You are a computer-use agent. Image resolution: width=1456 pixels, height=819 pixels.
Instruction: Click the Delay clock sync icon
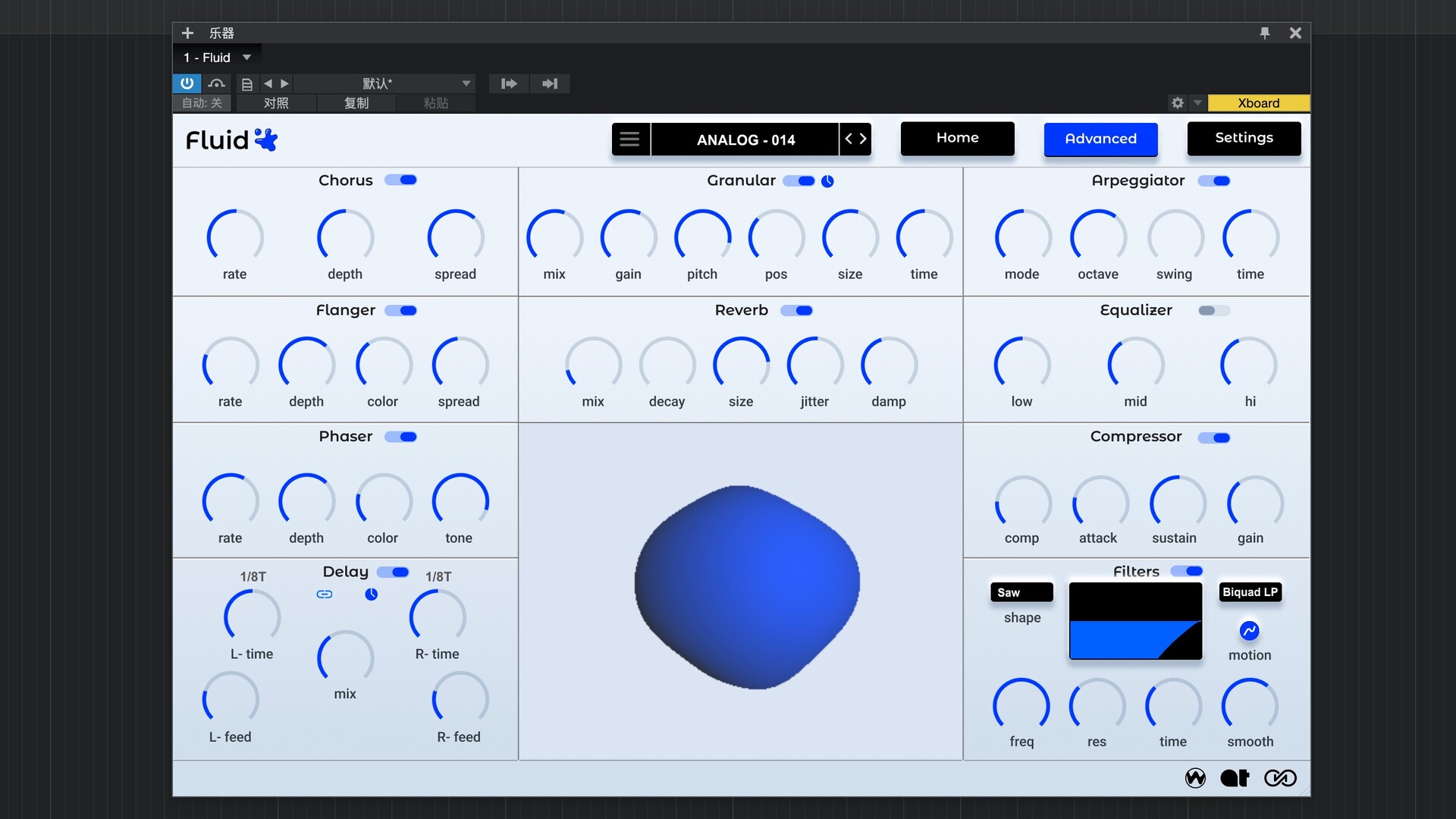[x=371, y=595]
